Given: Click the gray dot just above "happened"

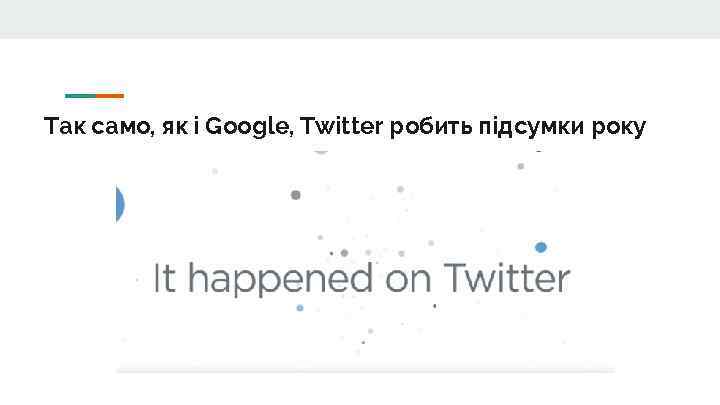Looking at the screenshot, I should (344, 253).
